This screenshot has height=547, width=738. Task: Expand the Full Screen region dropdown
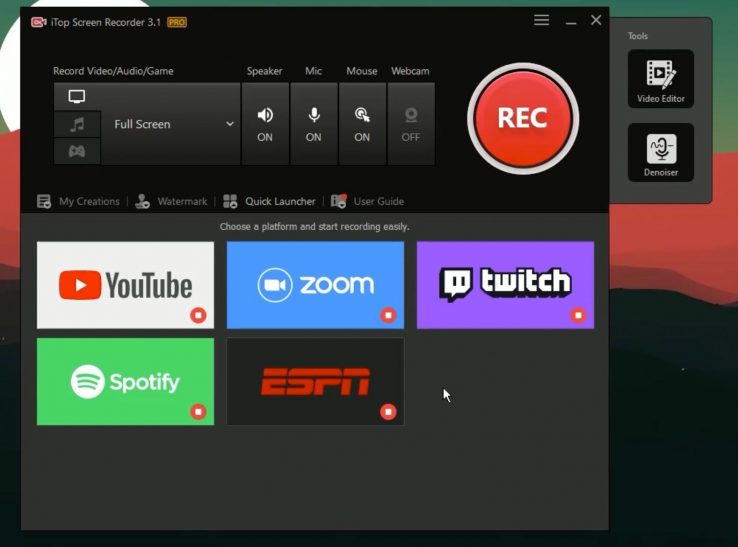point(172,124)
